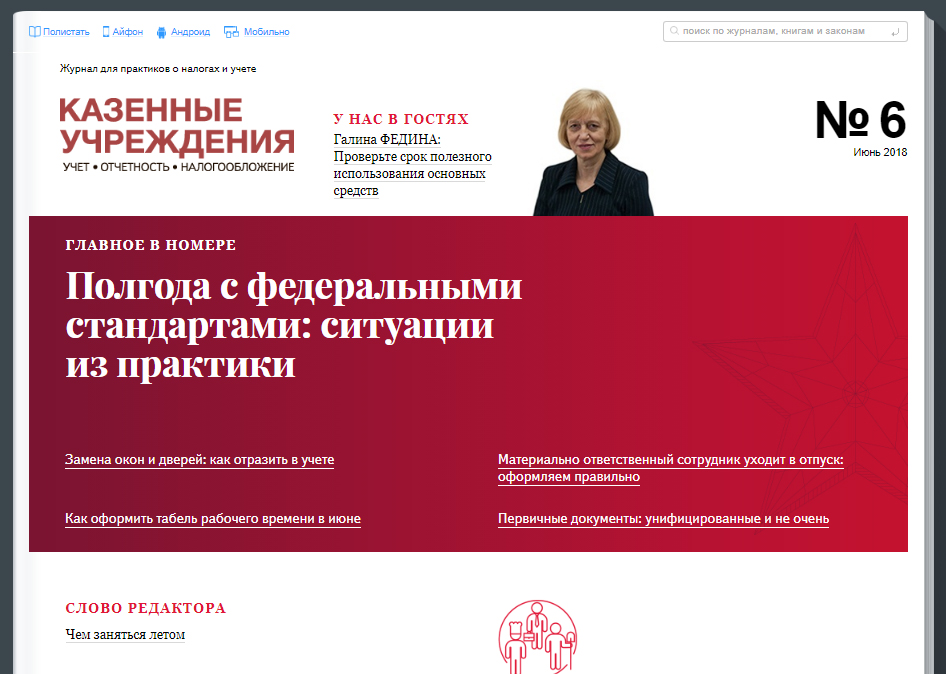Open Замена окон и дверей article

coord(199,460)
